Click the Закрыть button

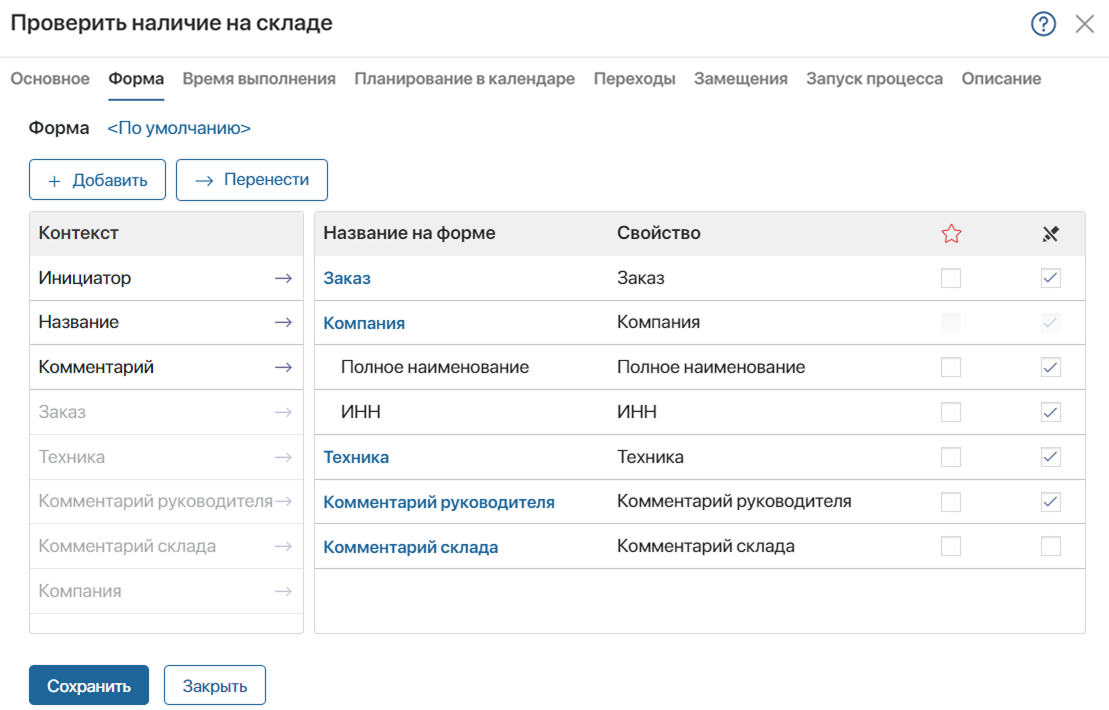click(x=215, y=685)
